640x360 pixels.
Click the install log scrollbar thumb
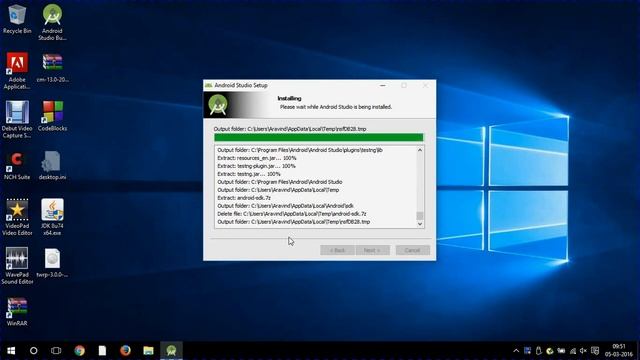click(x=420, y=216)
